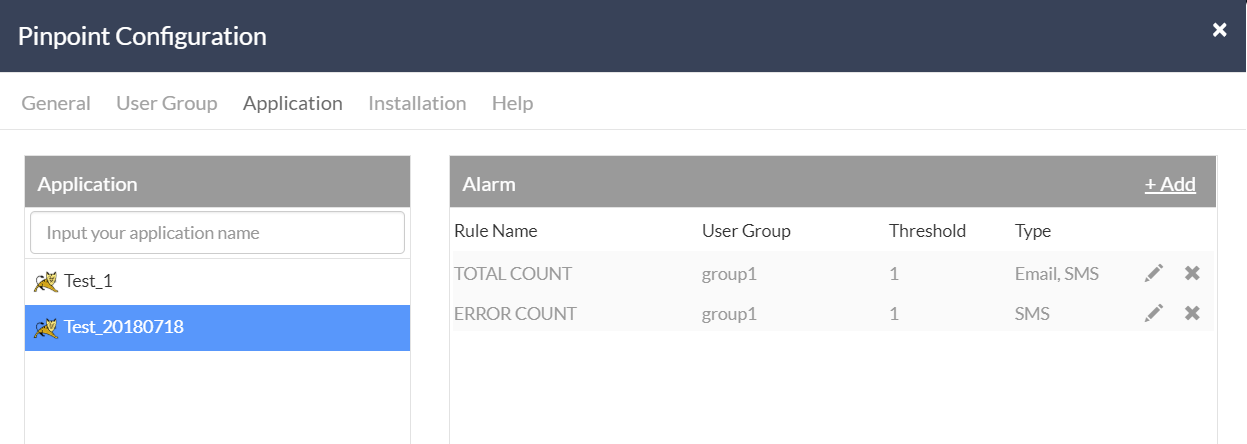Select the Test_20180718 application
The height and width of the screenshot is (444, 1247).
coord(217,327)
